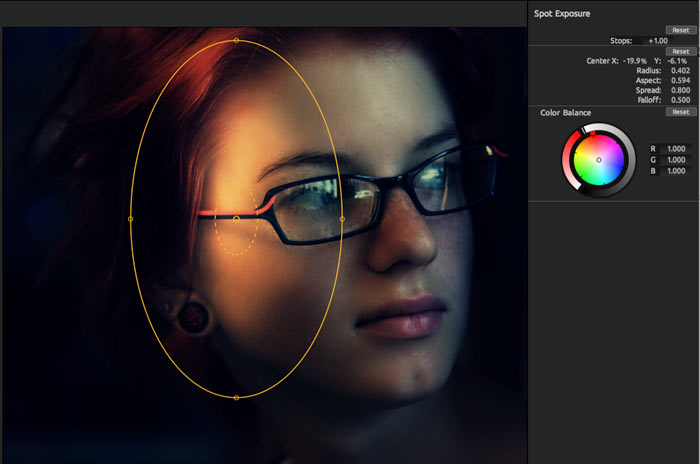Image resolution: width=700 pixels, height=464 pixels.
Task: Click the top handle of the spot ellipse
Action: (236, 41)
